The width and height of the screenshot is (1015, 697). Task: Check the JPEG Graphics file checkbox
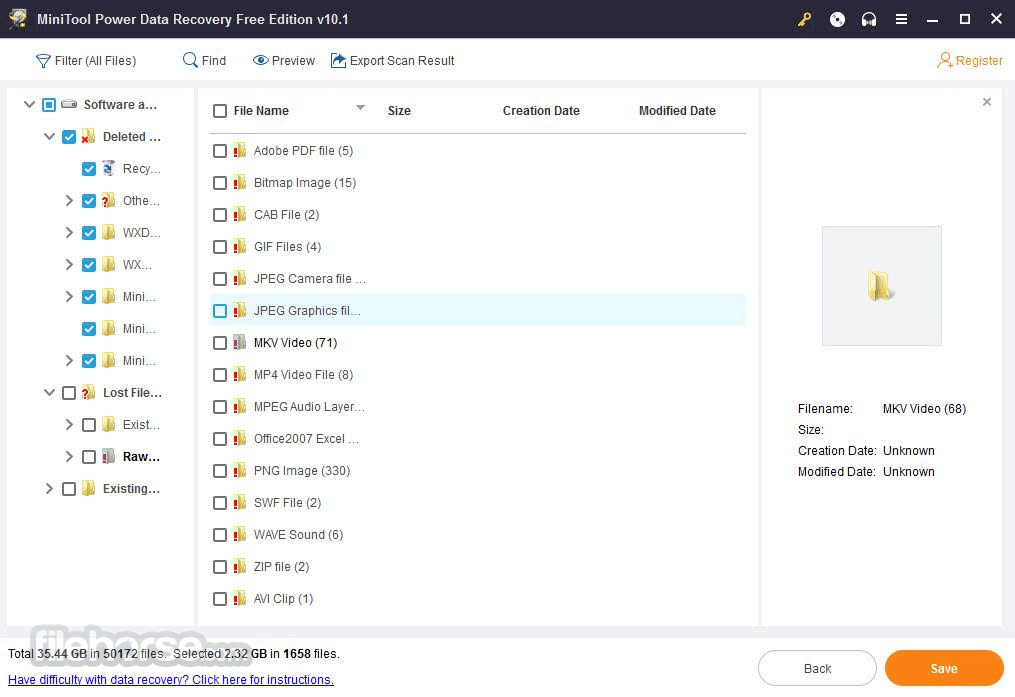(220, 311)
